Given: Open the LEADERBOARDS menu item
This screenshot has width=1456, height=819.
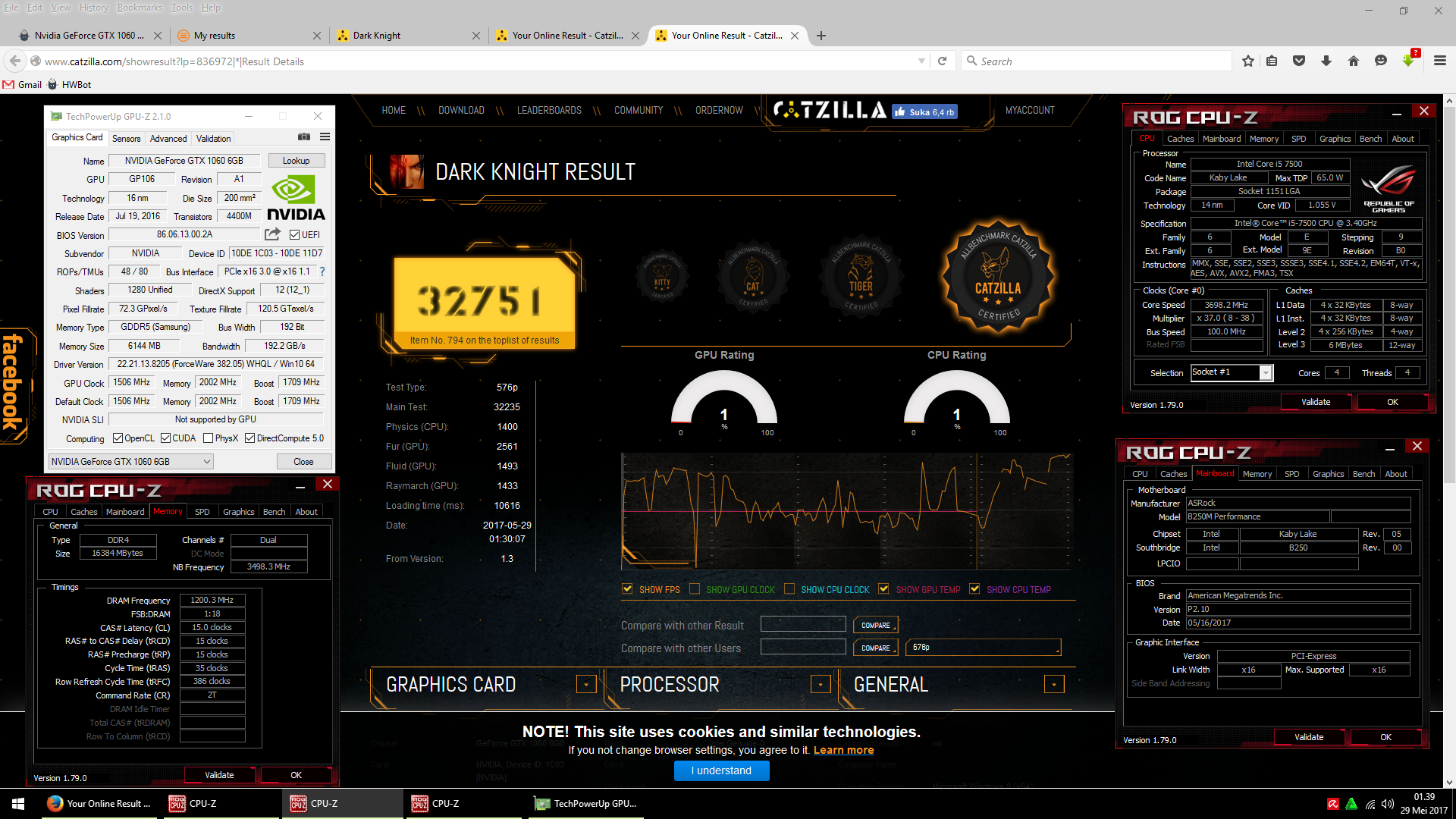Looking at the screenshot, I should 549,111.
